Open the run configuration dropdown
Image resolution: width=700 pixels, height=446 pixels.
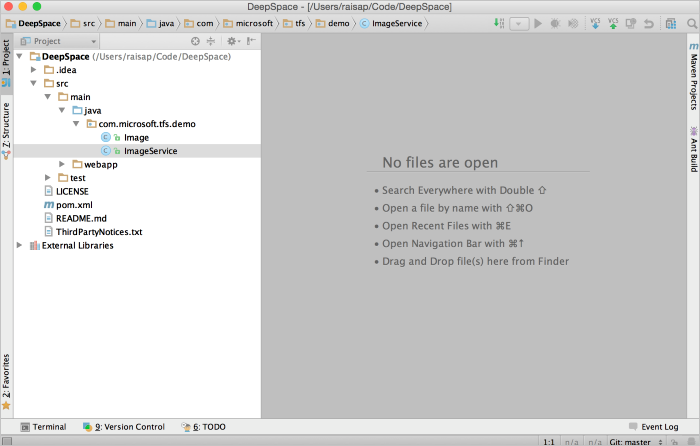519,23
